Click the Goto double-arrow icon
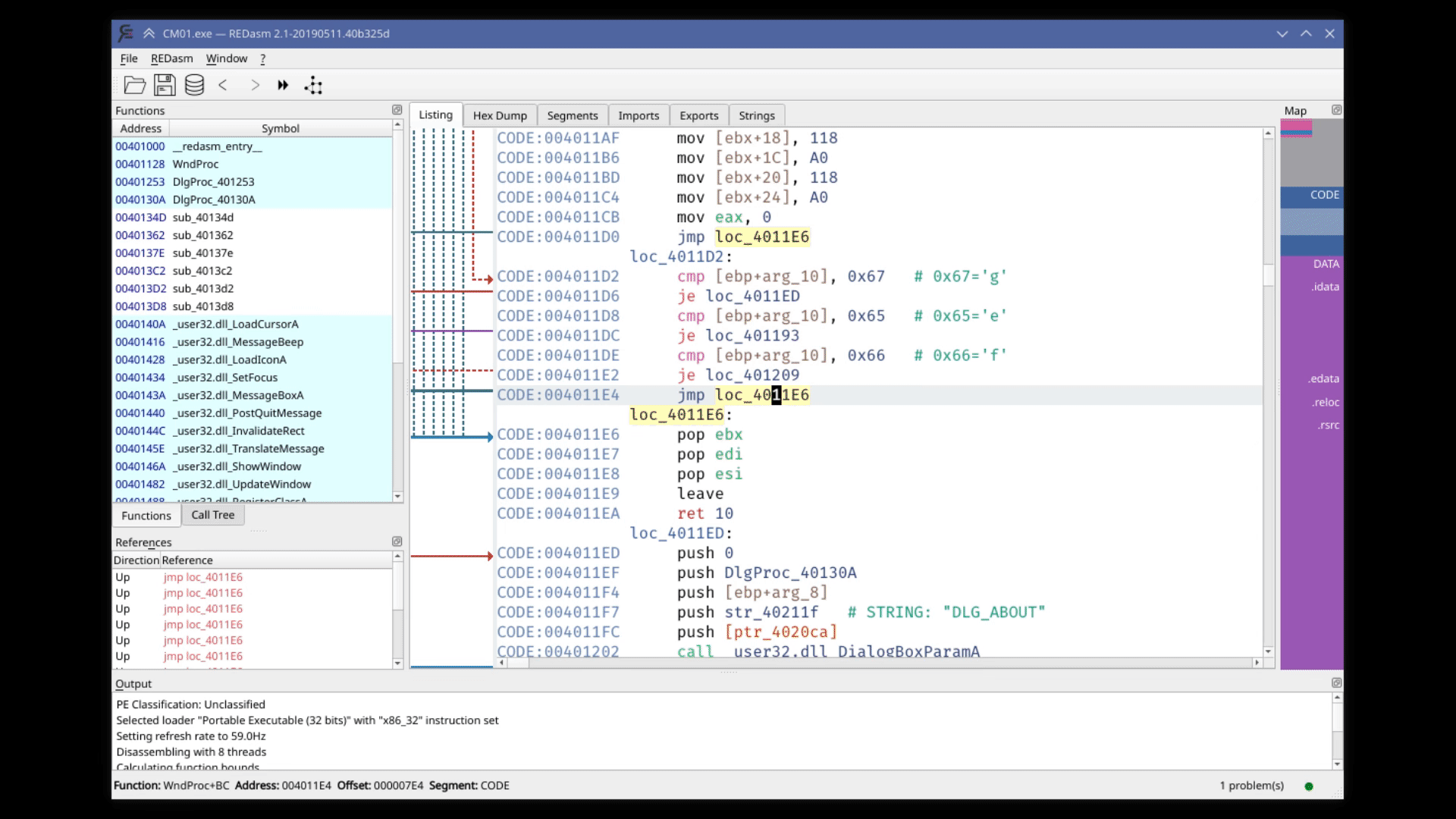This screenshot has height=819, width=1456. tap(283, 86)
